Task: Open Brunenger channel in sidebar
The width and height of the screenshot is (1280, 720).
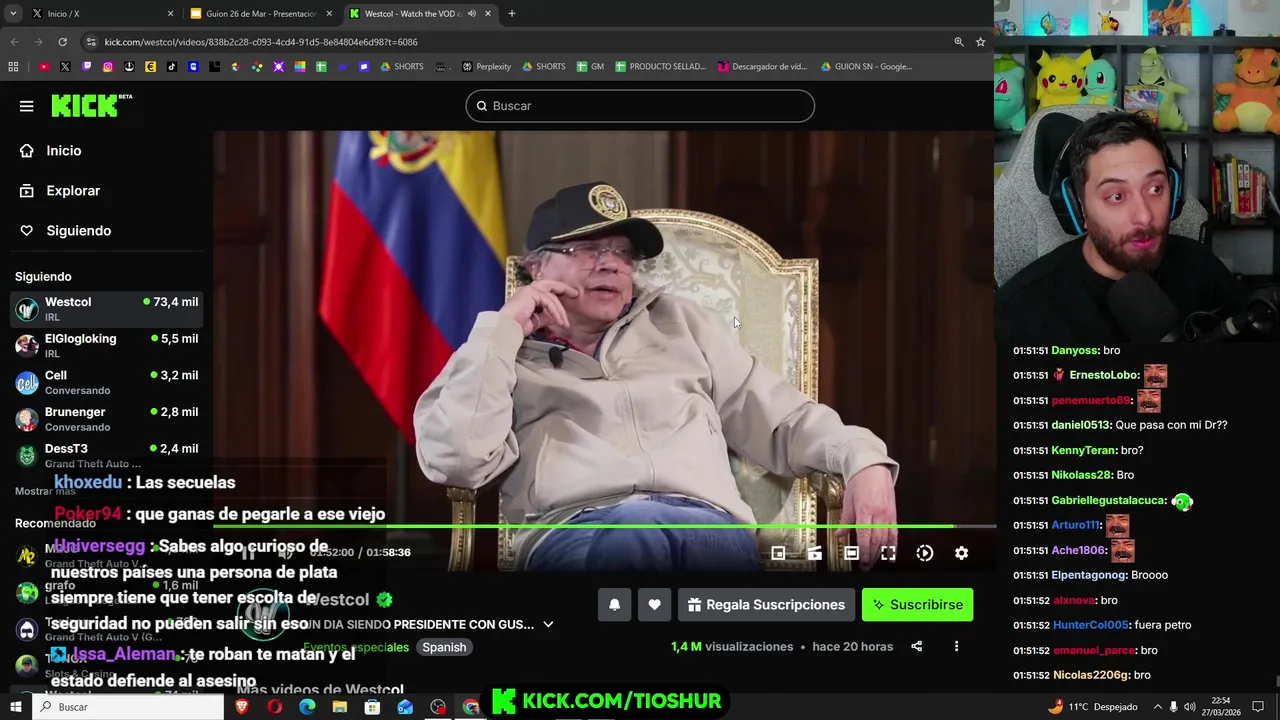Action: 107,419
